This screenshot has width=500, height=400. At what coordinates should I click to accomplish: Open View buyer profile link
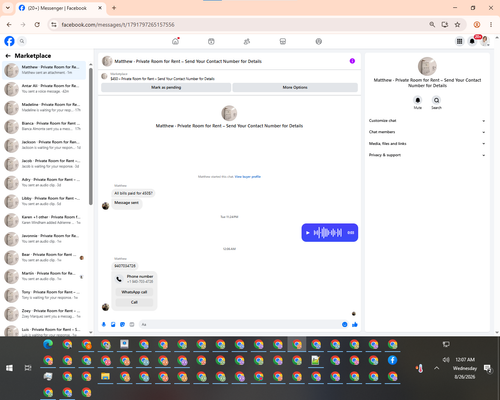point(248,177)
